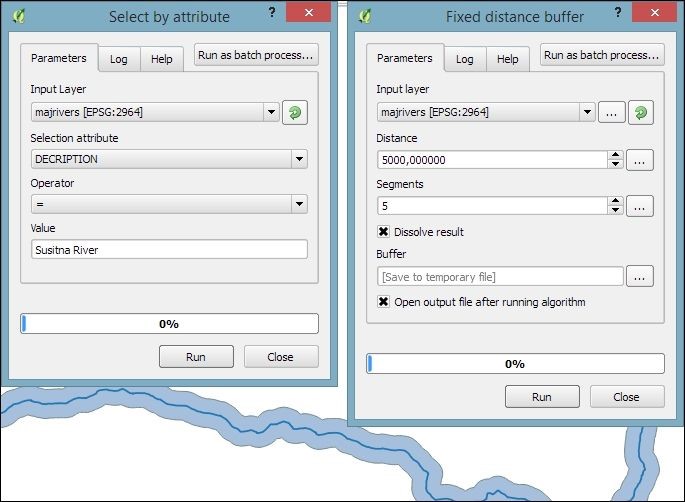Click ellipsis button next to Distance field
The height and width of the screenshot is (502, 685).
pyautogui.click(x=641, y=159)
